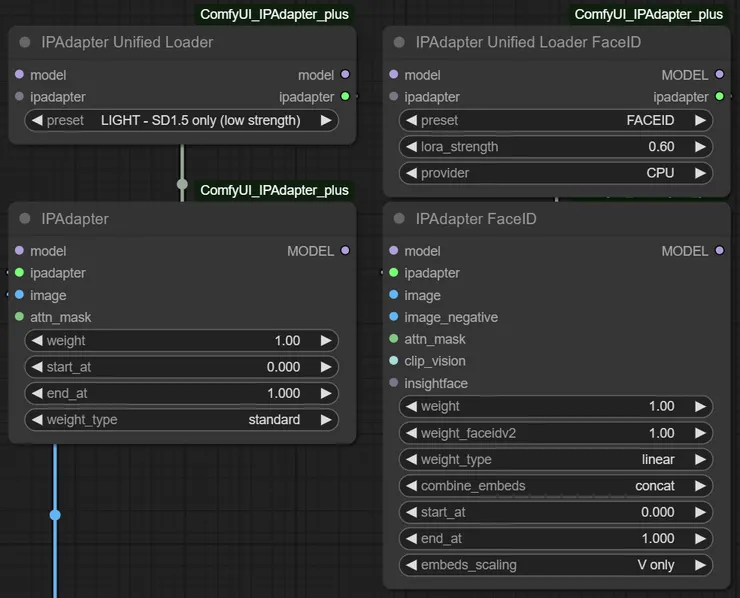Click green ipadapter input socket on IPAdapter node
The image size is (740, 598).
(19, 272)
